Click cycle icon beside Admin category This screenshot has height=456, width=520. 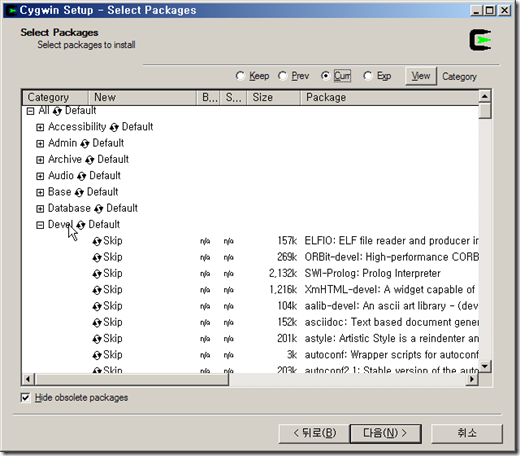click(85, 144)
